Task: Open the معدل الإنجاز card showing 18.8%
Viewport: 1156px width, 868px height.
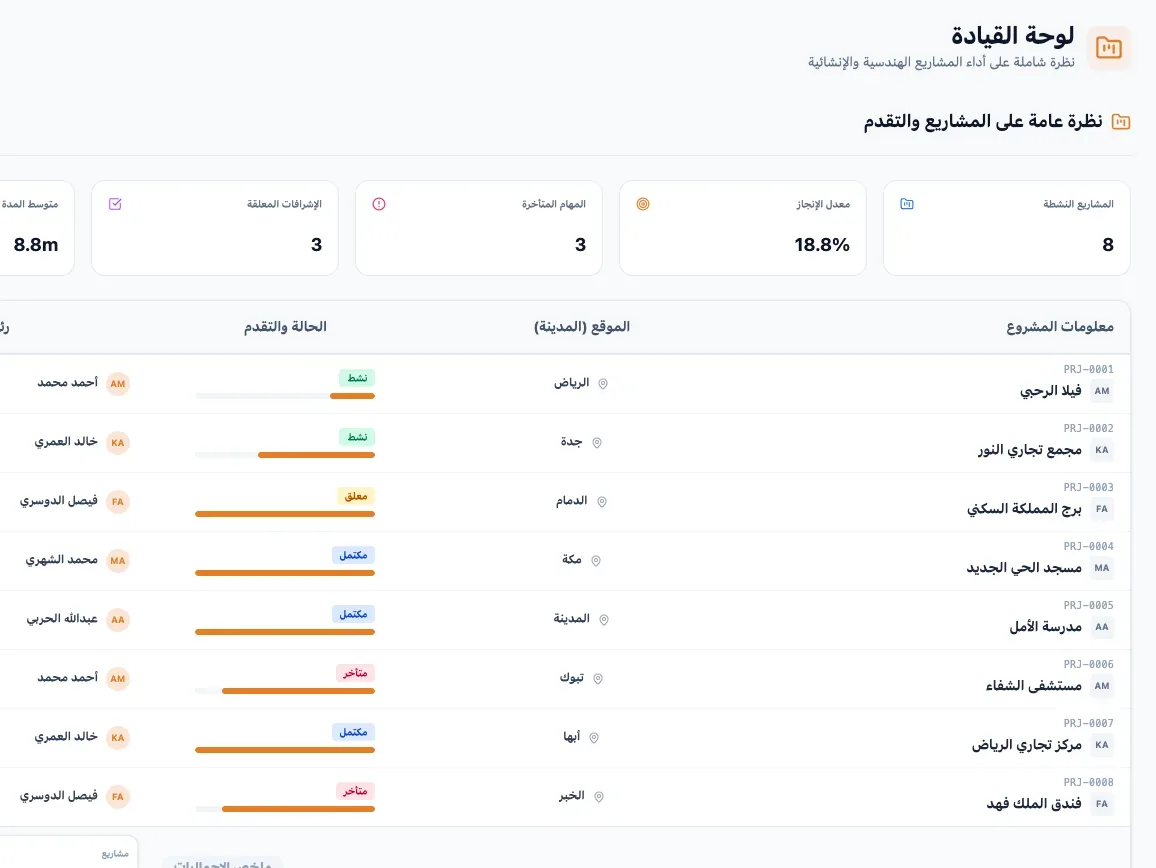Action: pos(742,228)
